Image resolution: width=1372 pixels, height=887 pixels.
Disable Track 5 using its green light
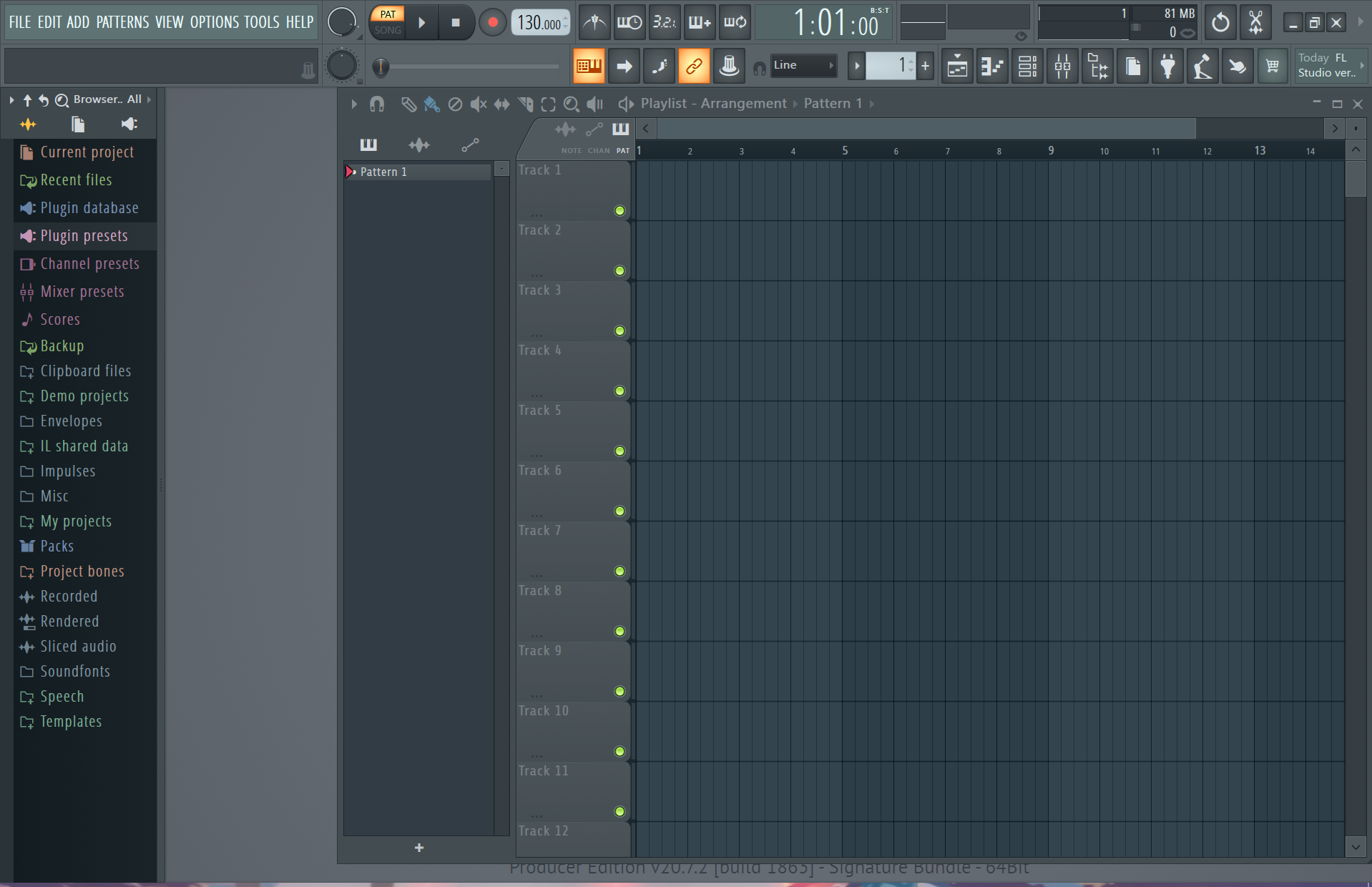619,451
